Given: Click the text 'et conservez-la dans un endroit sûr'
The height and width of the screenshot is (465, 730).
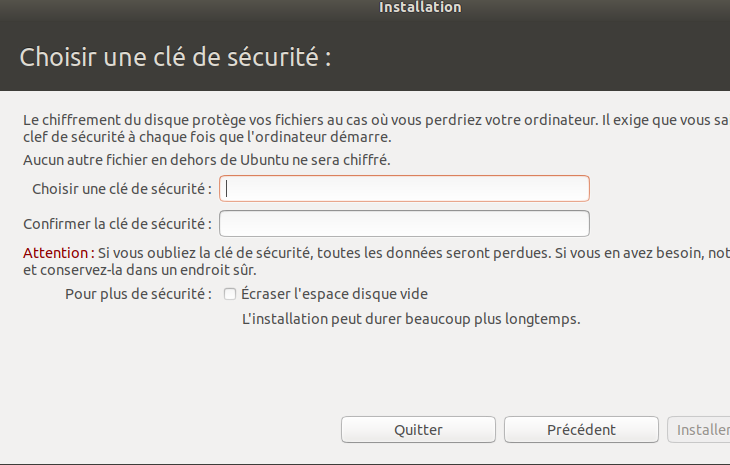Looking at the screenshot, I should pos(140,270).
